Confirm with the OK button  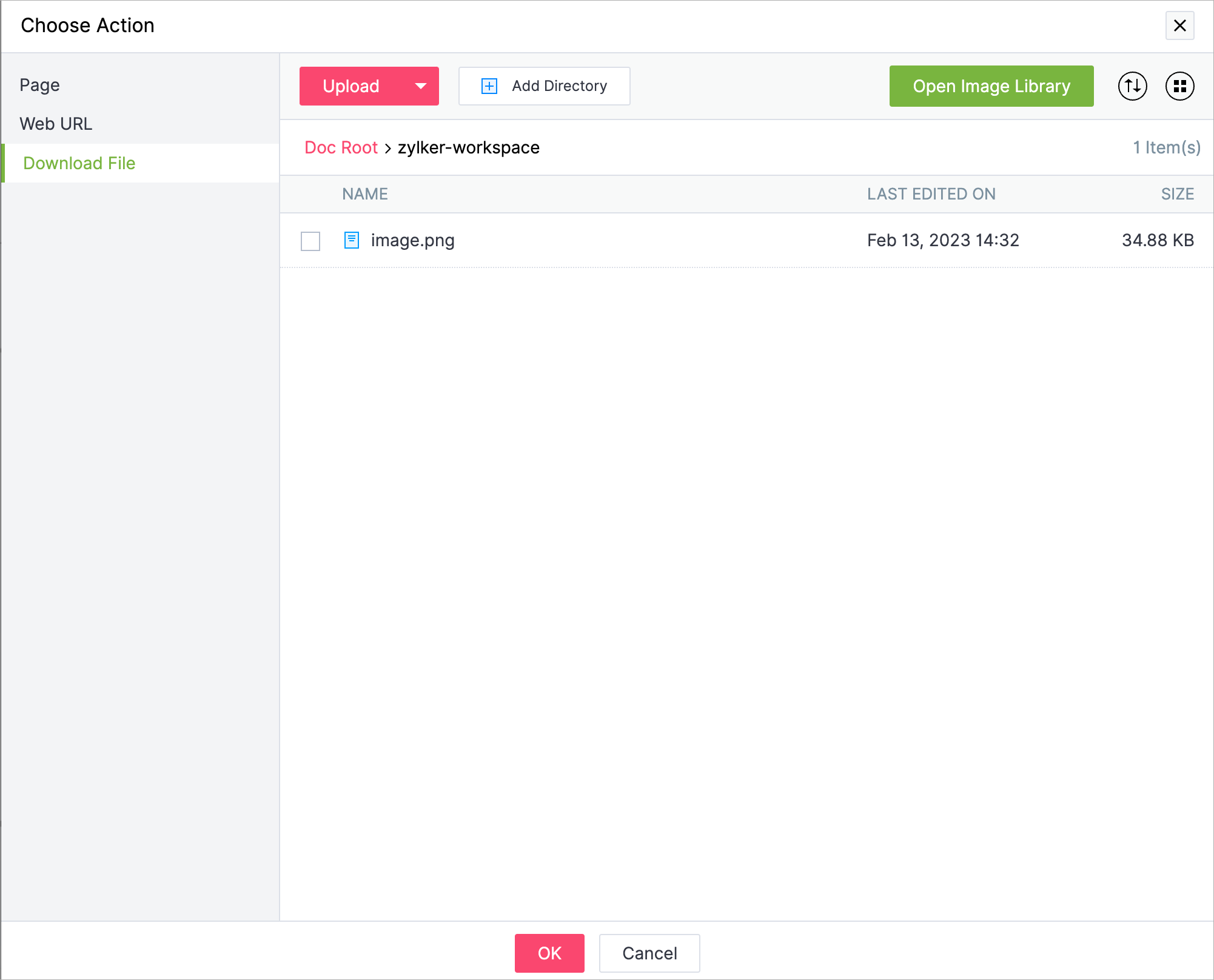pos(549,953)
